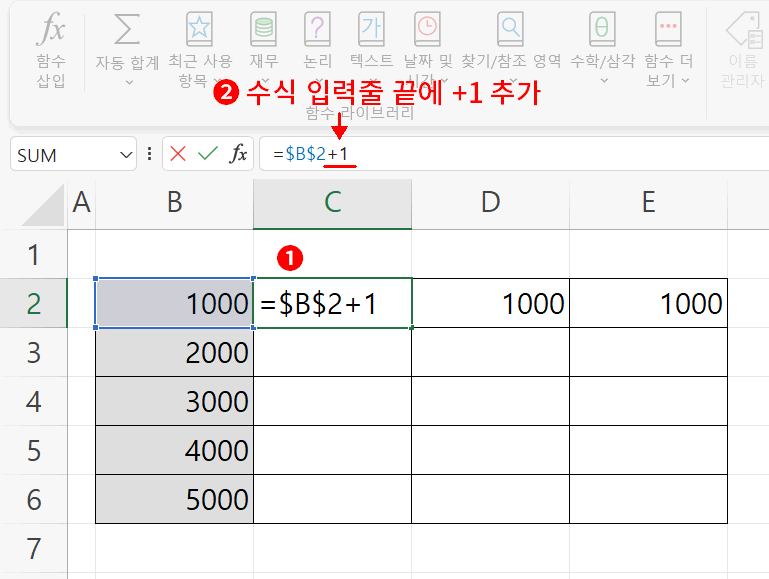Click the AutoSum (자동 합계) sigma icon
This screenshot has width=769, height=579.
(x=127, y=29)
